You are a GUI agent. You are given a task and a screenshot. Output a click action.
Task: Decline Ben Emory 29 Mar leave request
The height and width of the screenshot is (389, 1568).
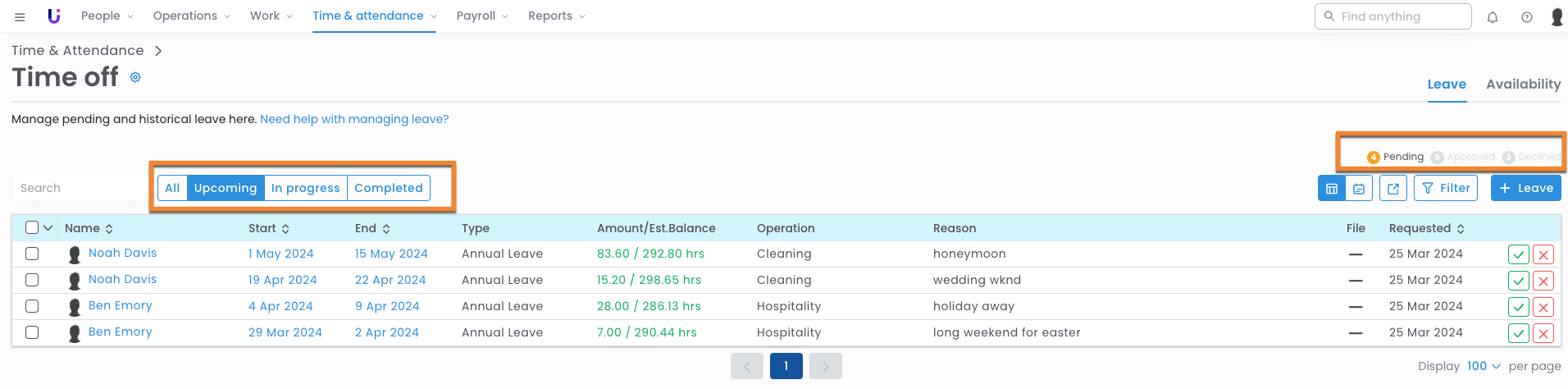click(x=1543, y=333)
